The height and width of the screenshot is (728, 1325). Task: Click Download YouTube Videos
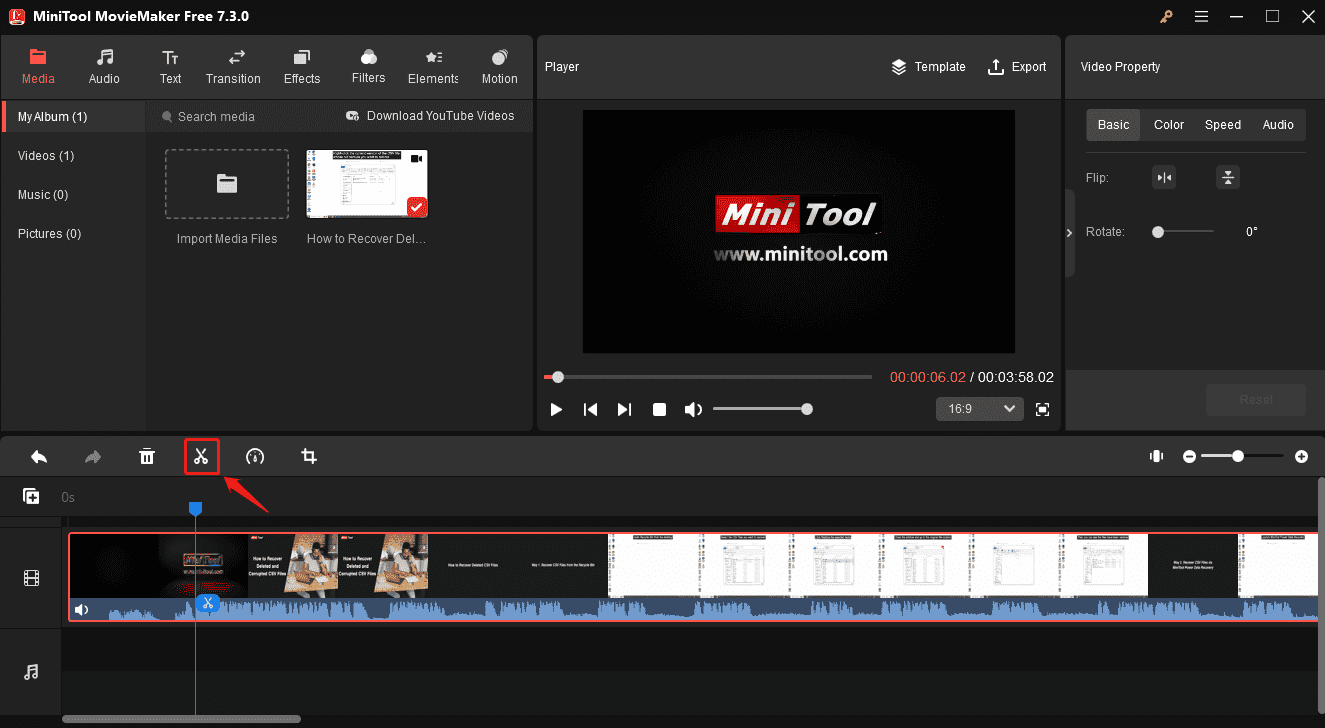click(430, 116)
